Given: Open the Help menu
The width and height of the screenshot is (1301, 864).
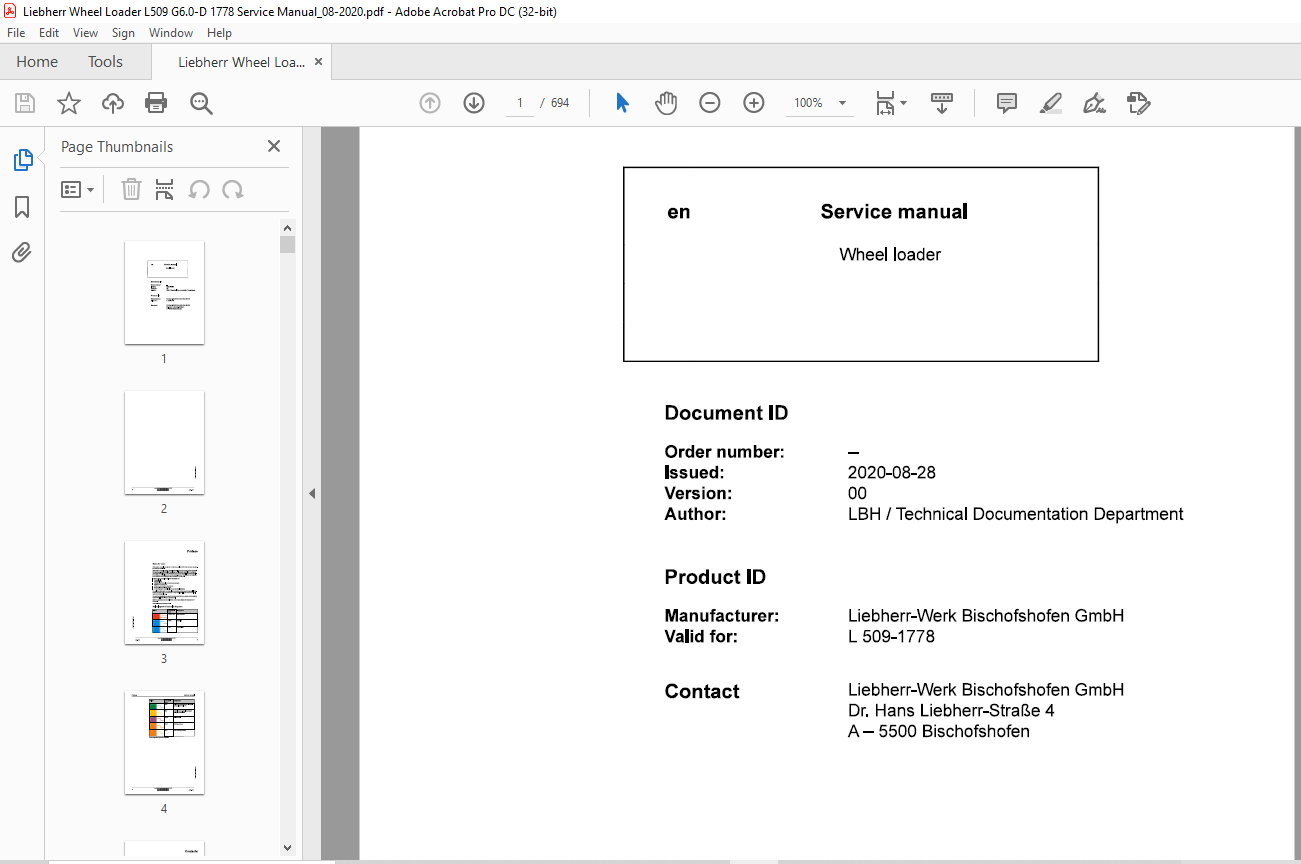Looking at the screenshot, I should [x=219, y=33].
